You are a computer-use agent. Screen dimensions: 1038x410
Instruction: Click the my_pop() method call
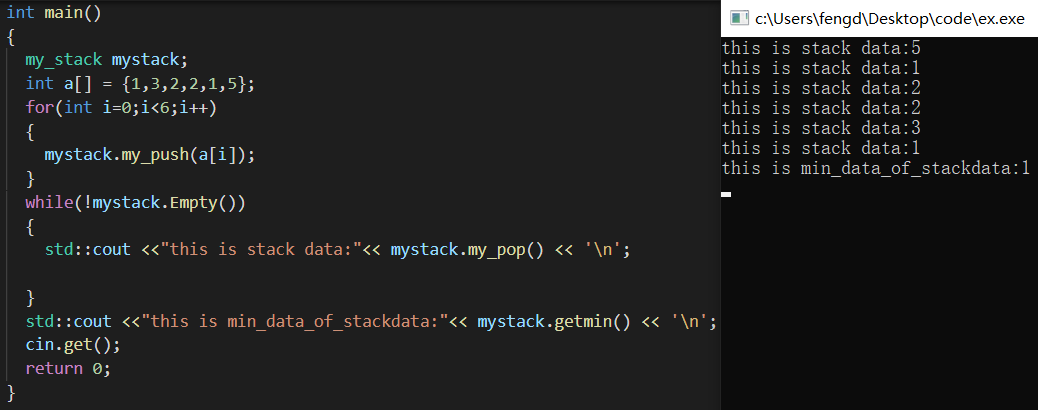pos(506,250)
